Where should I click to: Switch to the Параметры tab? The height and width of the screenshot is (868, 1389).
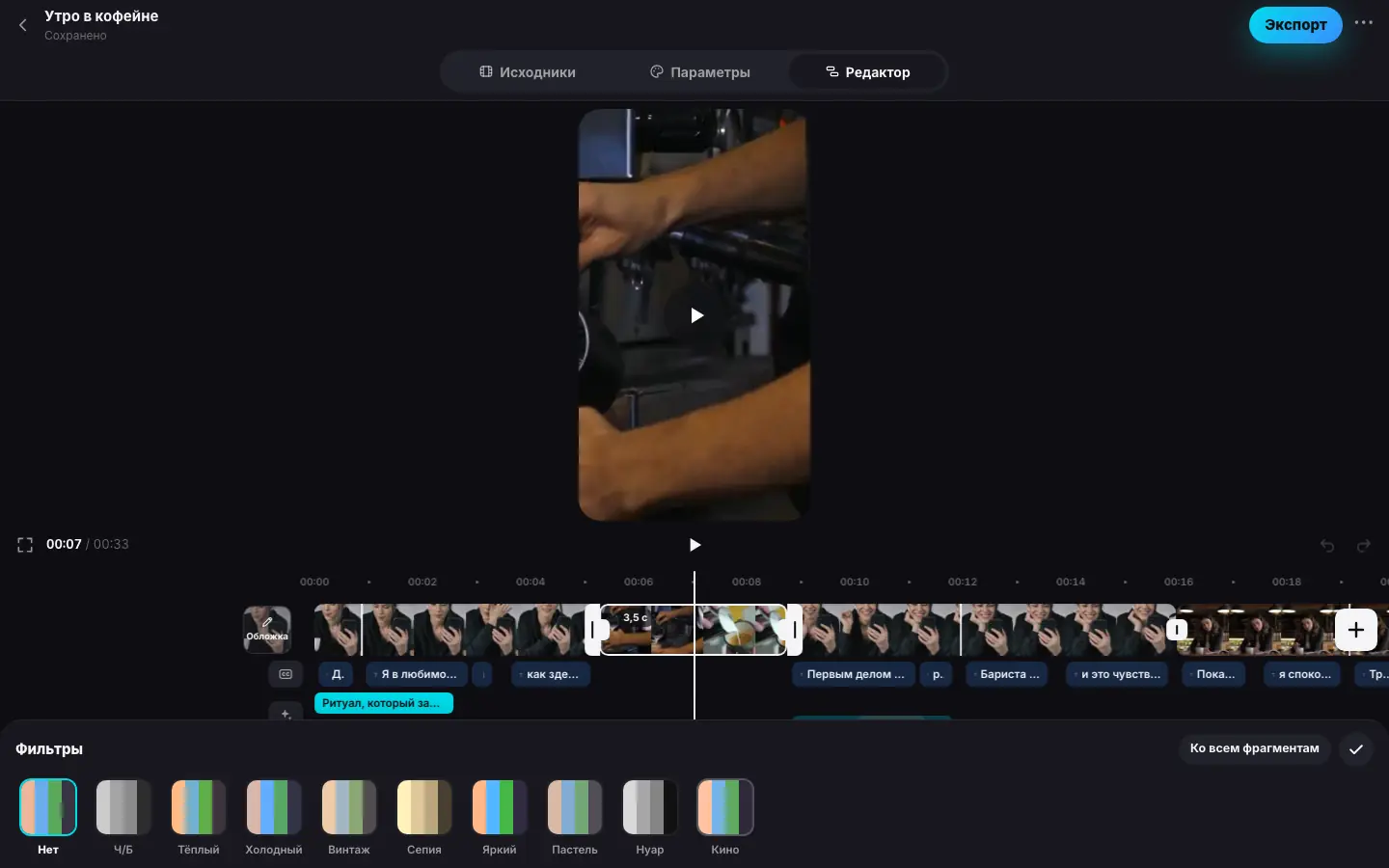(700, 72)
